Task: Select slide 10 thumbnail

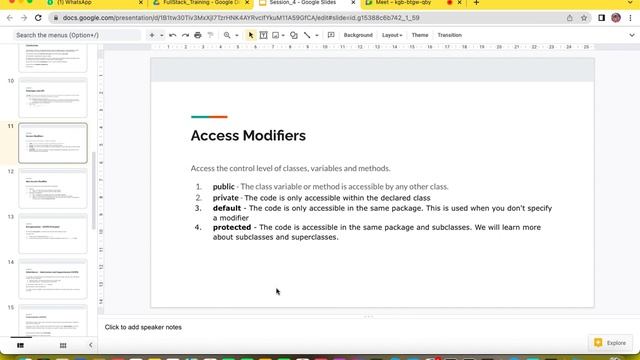Action: point(53,98)
